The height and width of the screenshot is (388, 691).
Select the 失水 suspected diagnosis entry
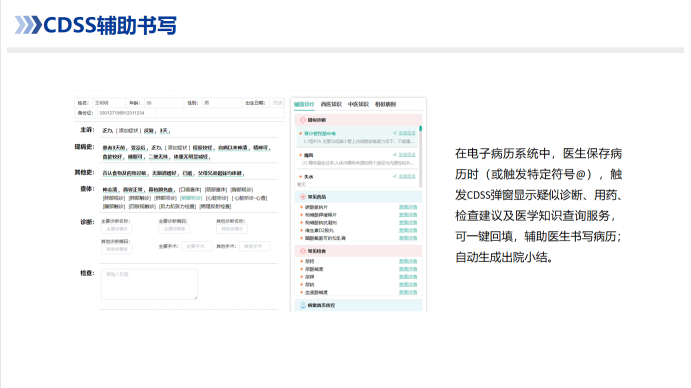358,180
